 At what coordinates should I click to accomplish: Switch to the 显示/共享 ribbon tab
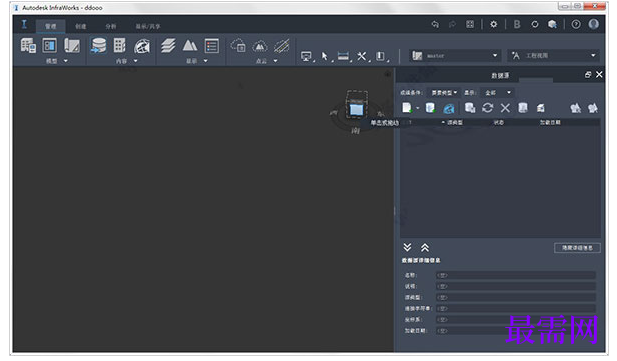[x=148, y=26]
